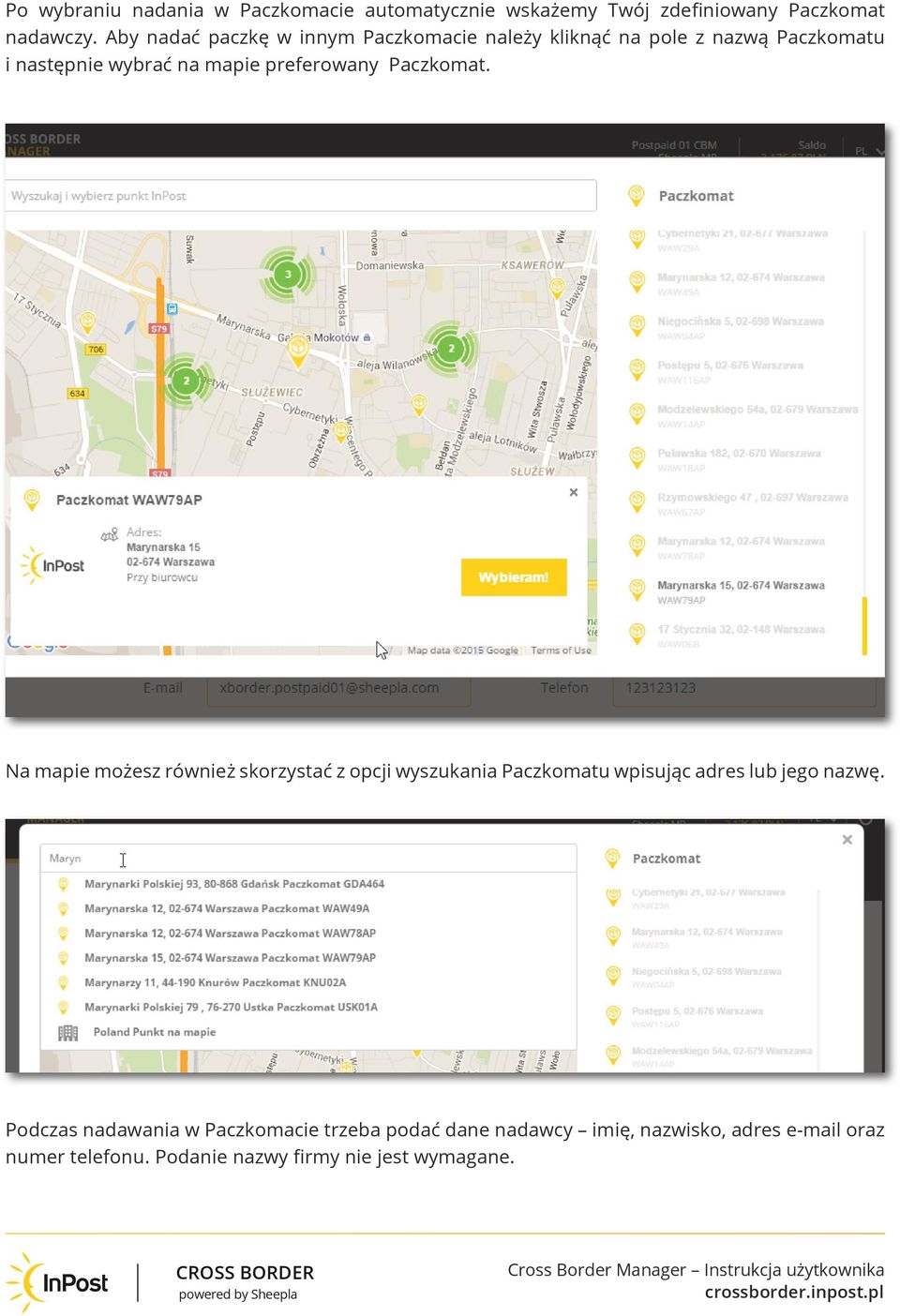Click the 'Paczkomat WAW79AP' popup title

pyautogui.click(x=129, y=500)
